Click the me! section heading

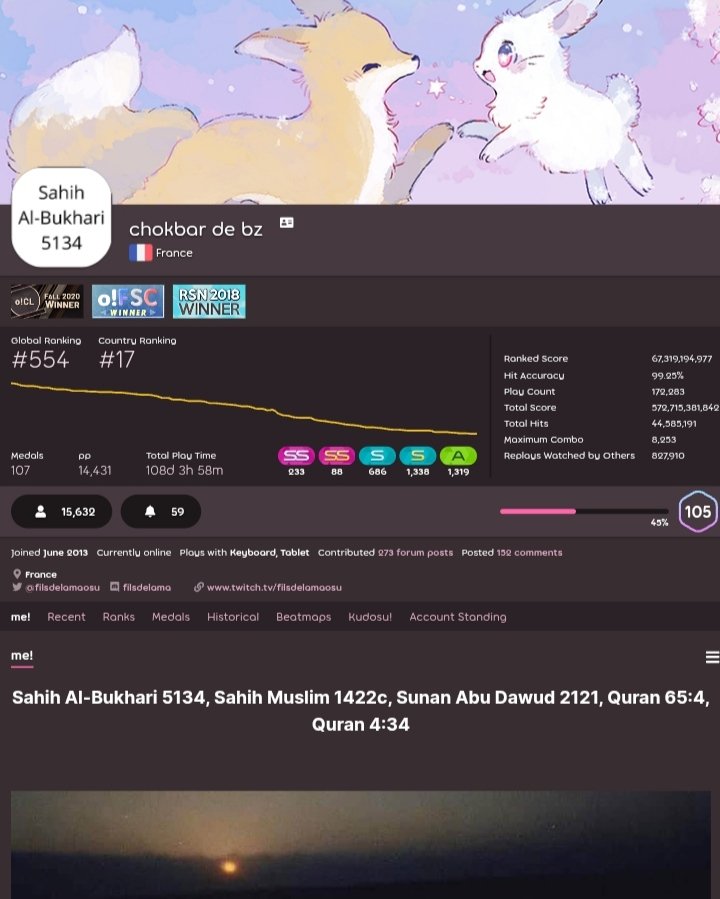22,655
